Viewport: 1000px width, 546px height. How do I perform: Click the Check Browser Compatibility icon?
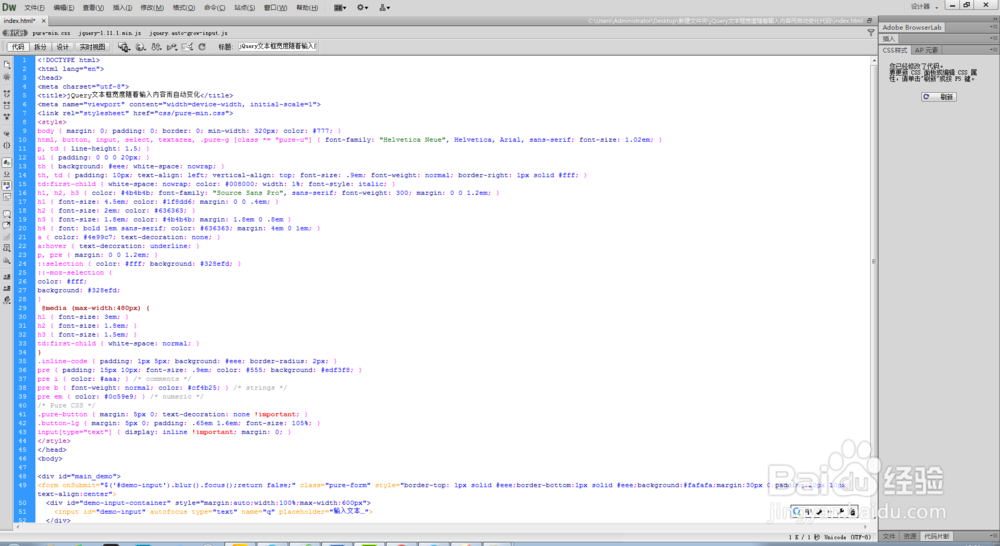187,47
